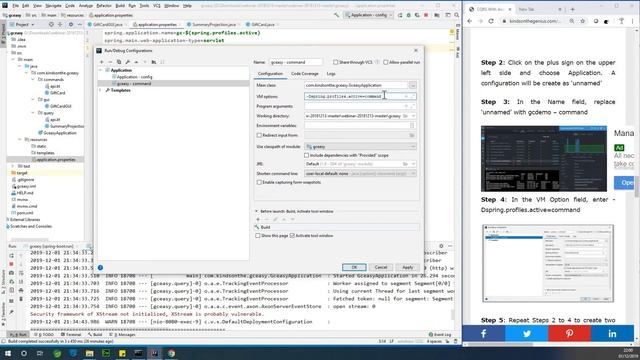Toggle Activate tool window checkbox
This screenshot has width=640, height=360.
click(x=292, y=236)
